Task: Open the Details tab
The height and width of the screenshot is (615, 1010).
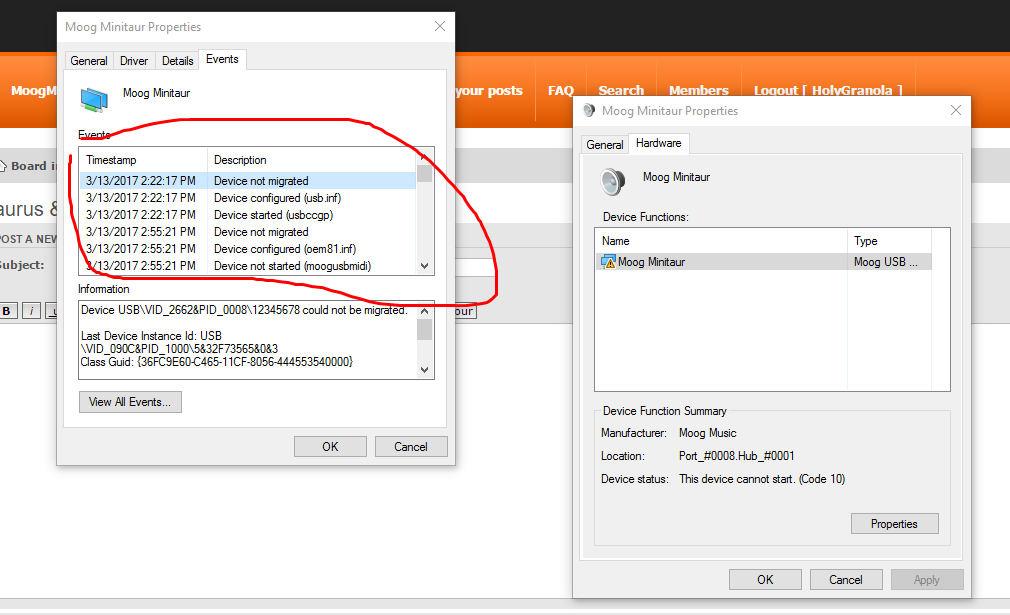Action: coord(177,61)
